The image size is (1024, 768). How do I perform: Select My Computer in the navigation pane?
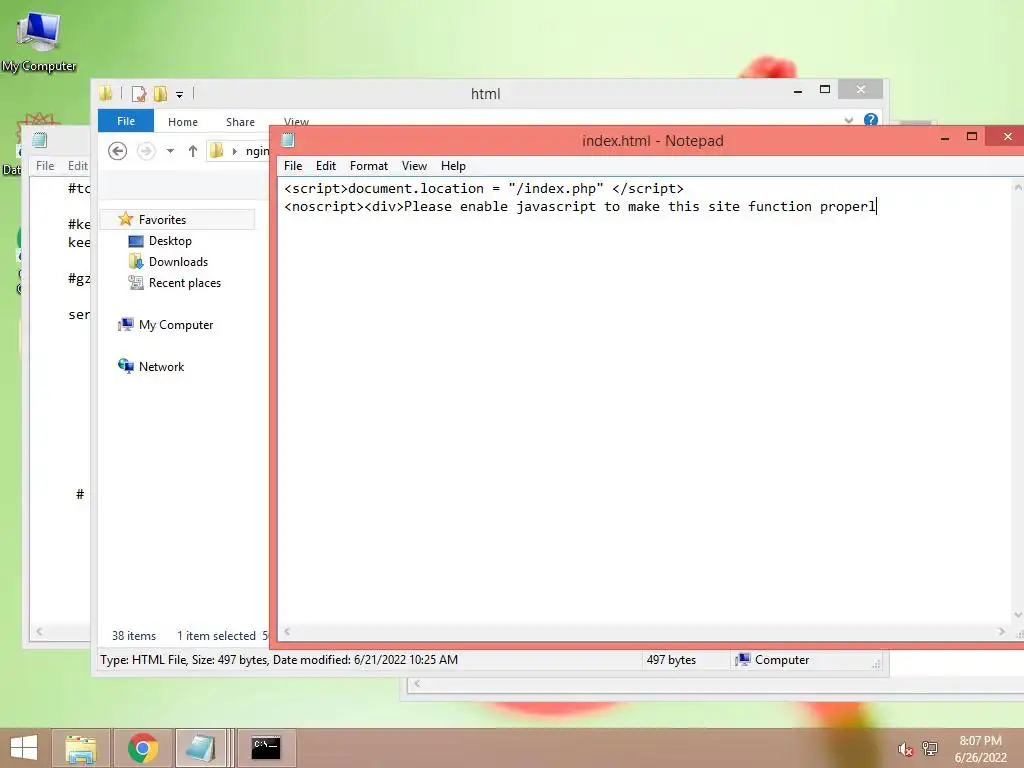pos(176,325)
